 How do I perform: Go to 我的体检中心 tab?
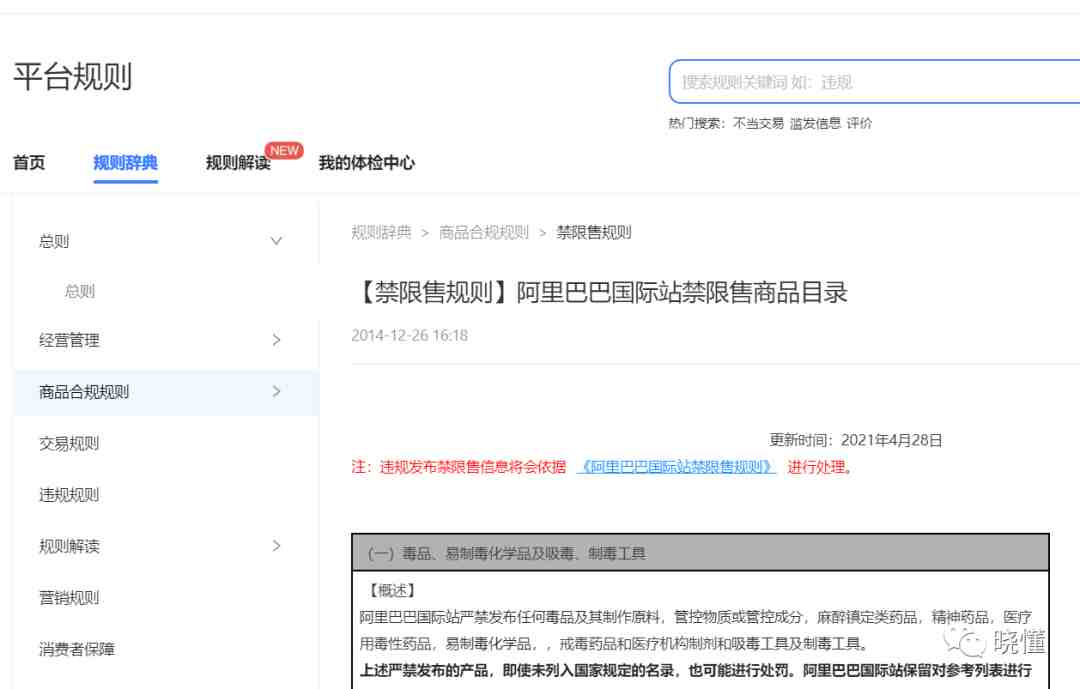[366, 163]
